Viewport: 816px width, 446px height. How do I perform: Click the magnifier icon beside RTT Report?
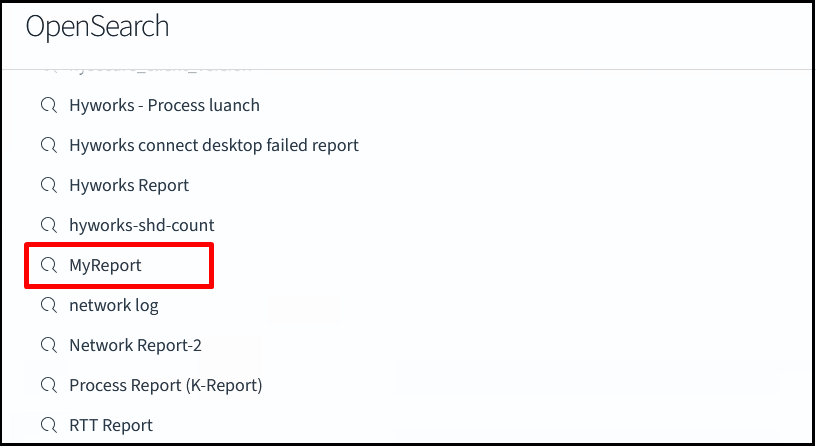point(48,425)
